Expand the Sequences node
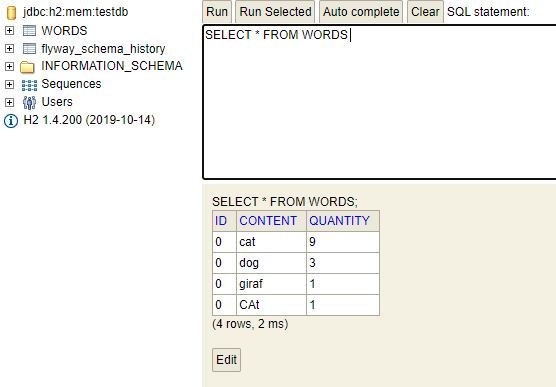 pos(10,84)
